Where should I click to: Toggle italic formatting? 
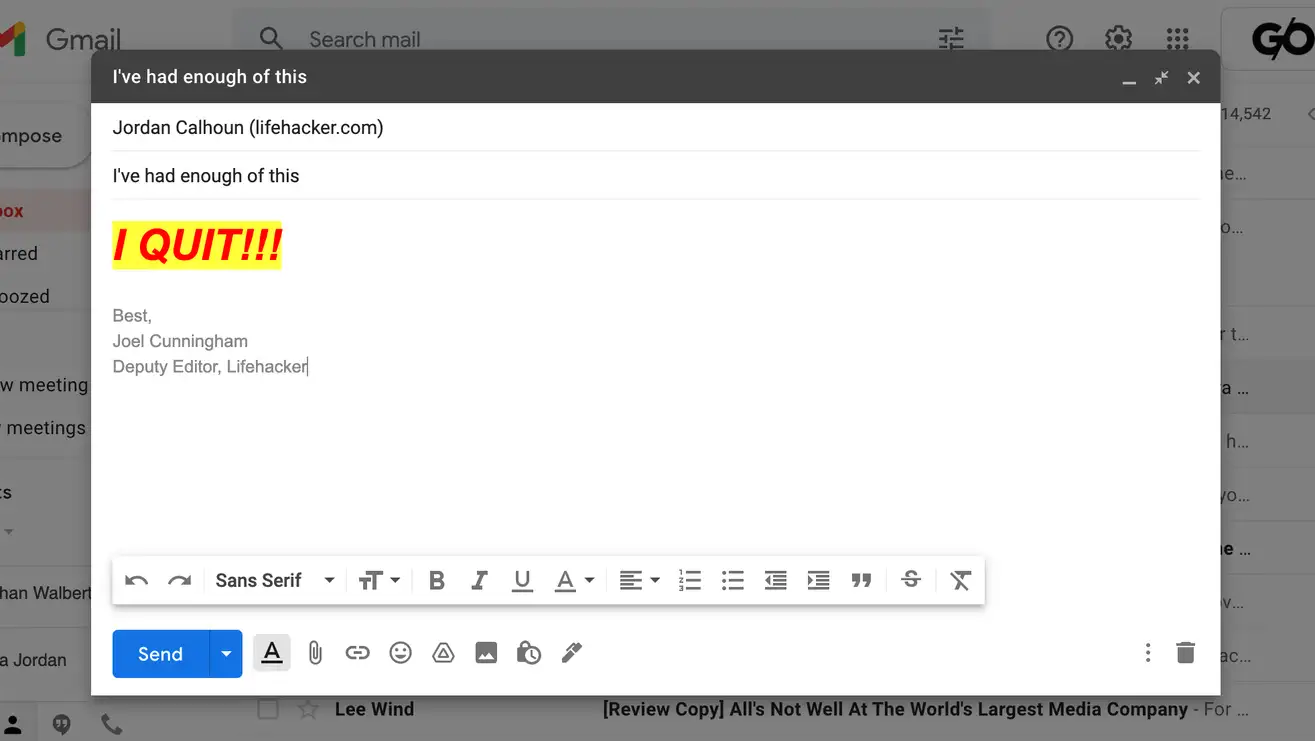click(479, 580)
